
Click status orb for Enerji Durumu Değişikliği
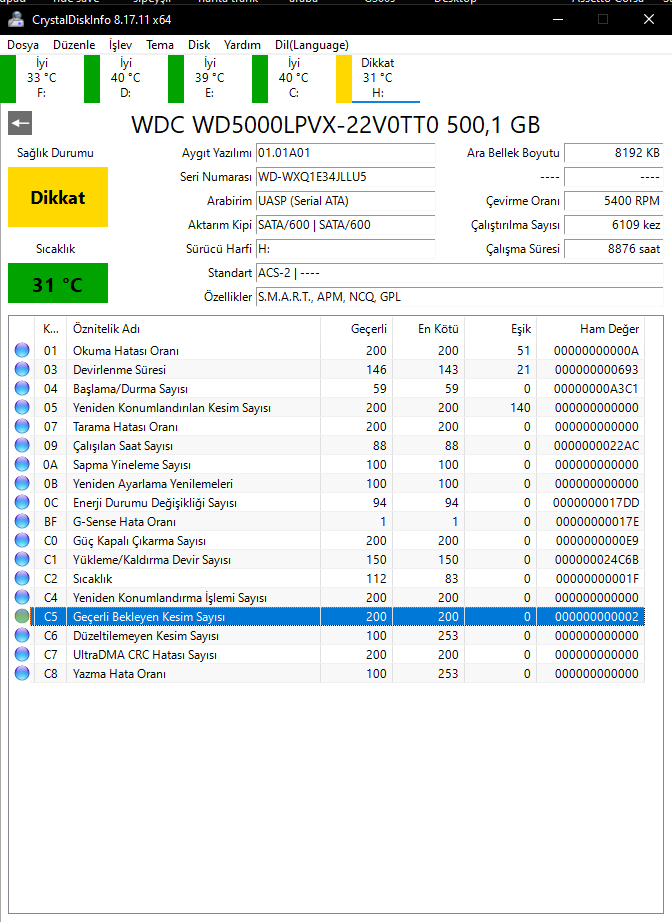(x=22, y=503)
